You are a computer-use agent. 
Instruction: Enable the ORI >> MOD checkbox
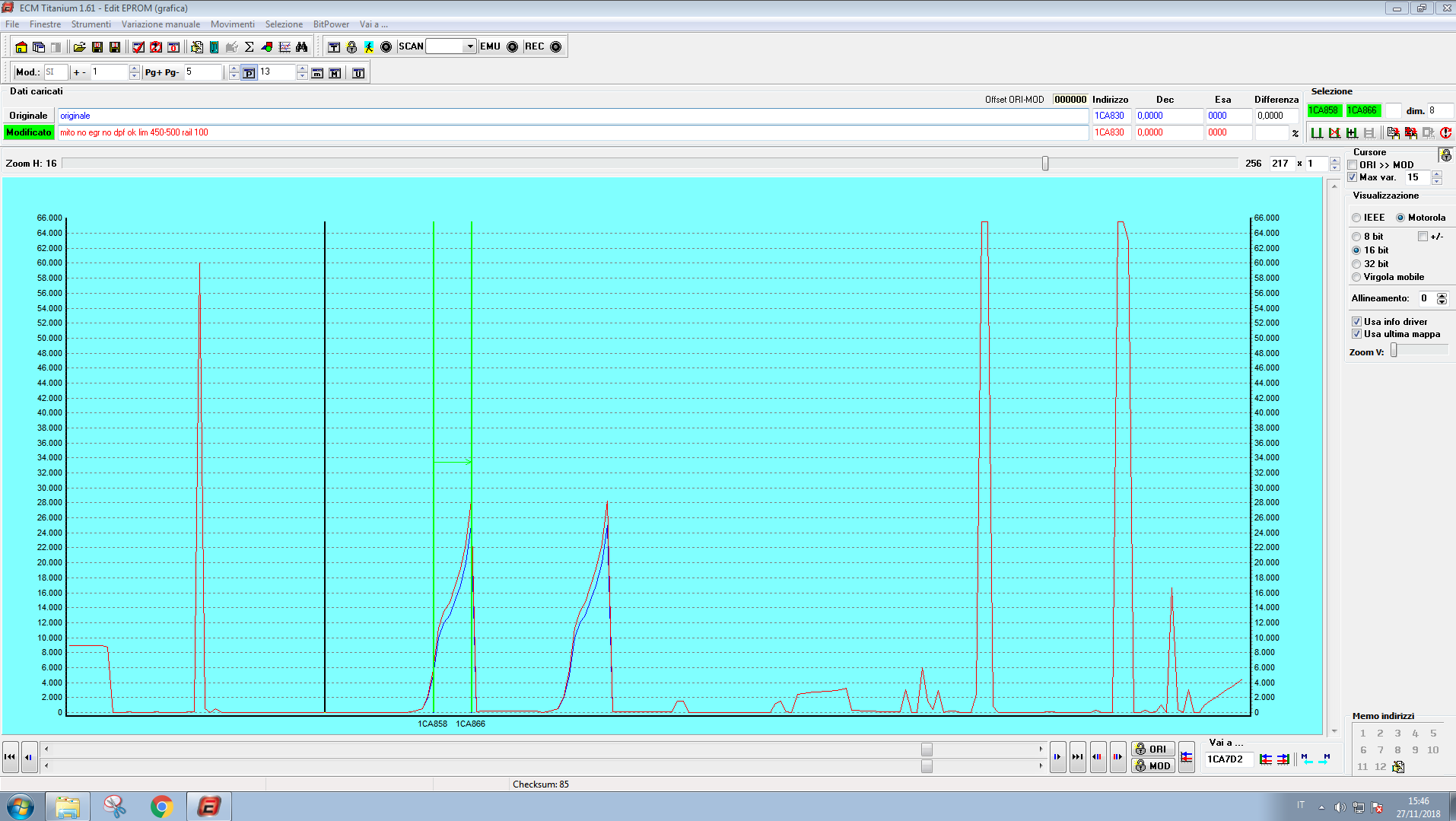(x=1353, y=165)
